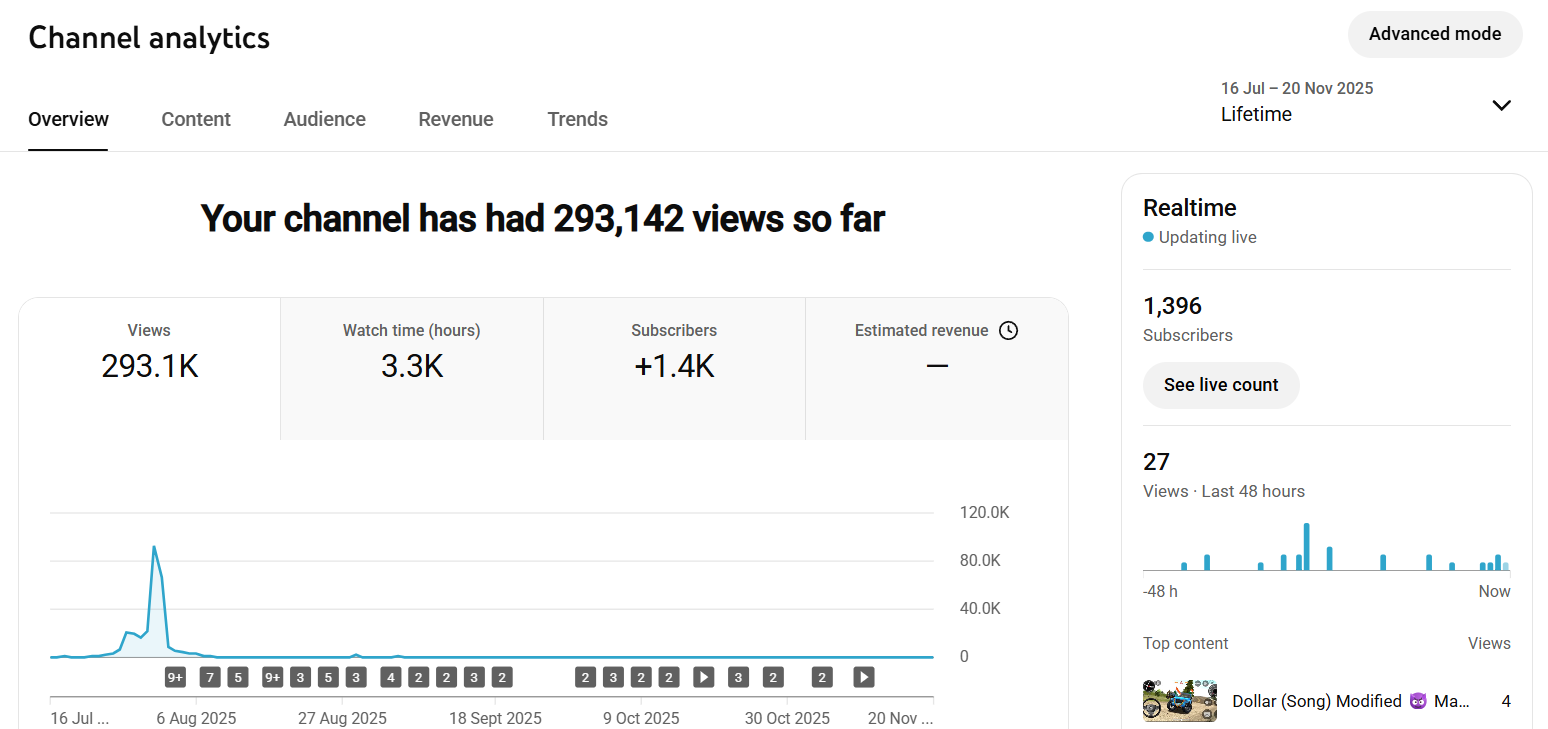Click the 7 videos published marker
Screen dimensions: 1548x729
click(x=209, y=677)
